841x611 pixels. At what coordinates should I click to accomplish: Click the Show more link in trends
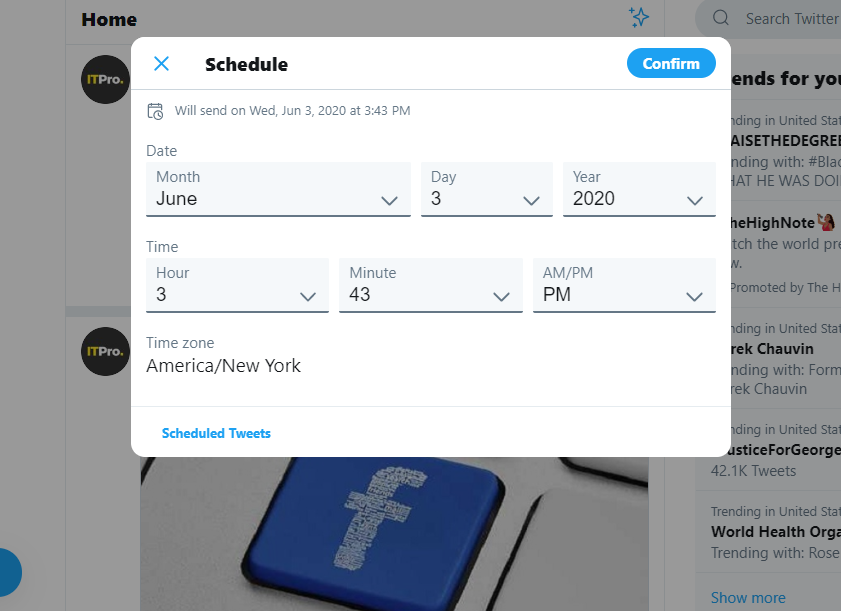(x=747, y=597)
